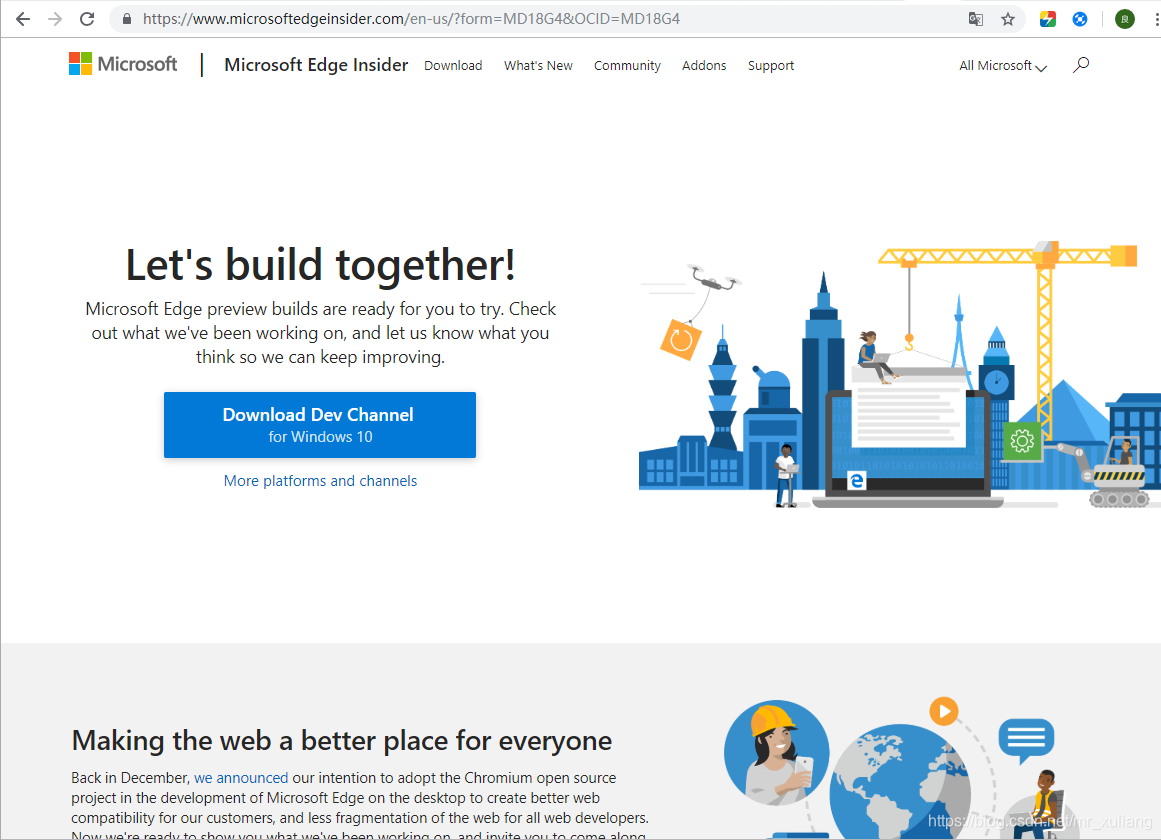Click the blue round extension icon
This screenshot has width=1161, height=840.
[1080, 19]
